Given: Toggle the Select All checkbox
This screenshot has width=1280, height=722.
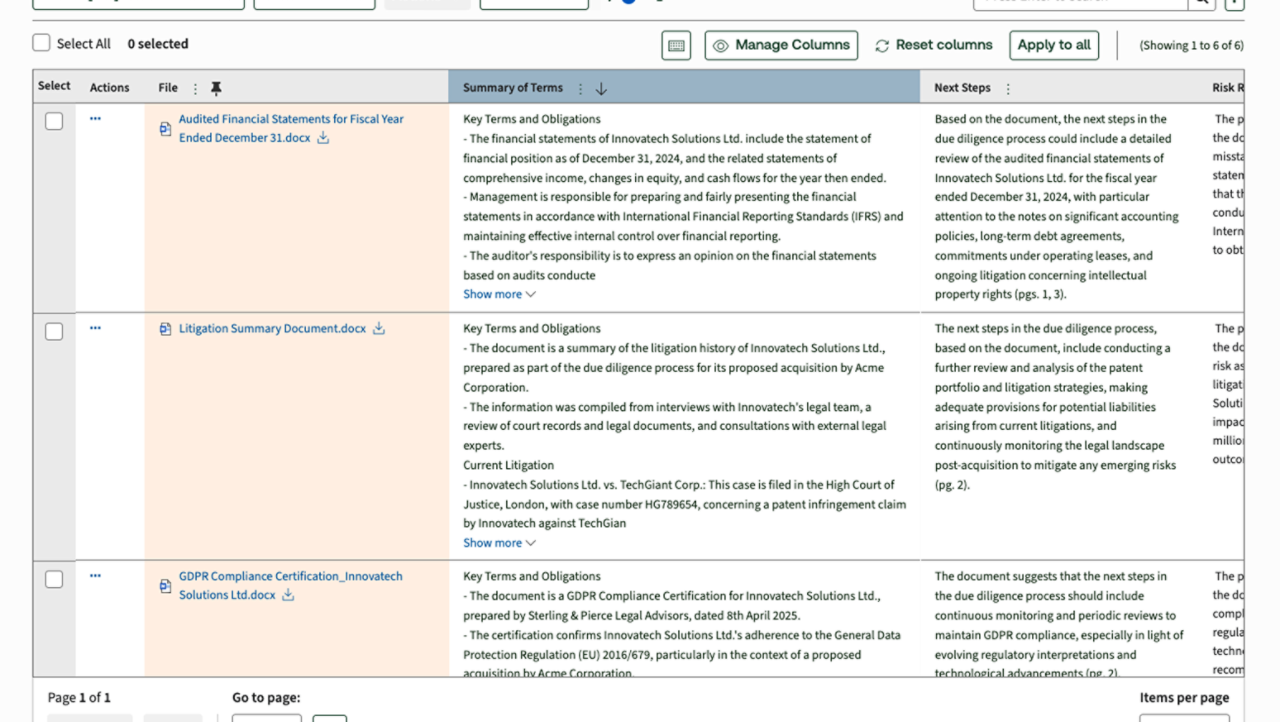Looking at the screenshot, I should click(41, 43).
